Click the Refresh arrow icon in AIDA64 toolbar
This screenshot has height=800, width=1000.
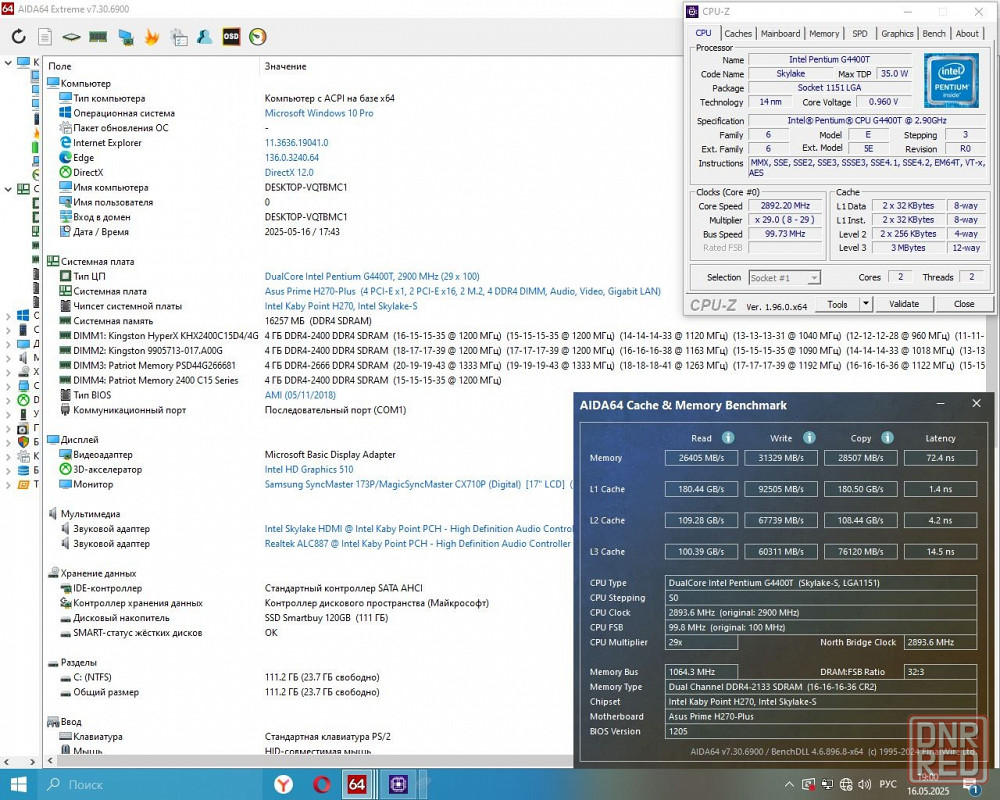click(x=18, y=36)
